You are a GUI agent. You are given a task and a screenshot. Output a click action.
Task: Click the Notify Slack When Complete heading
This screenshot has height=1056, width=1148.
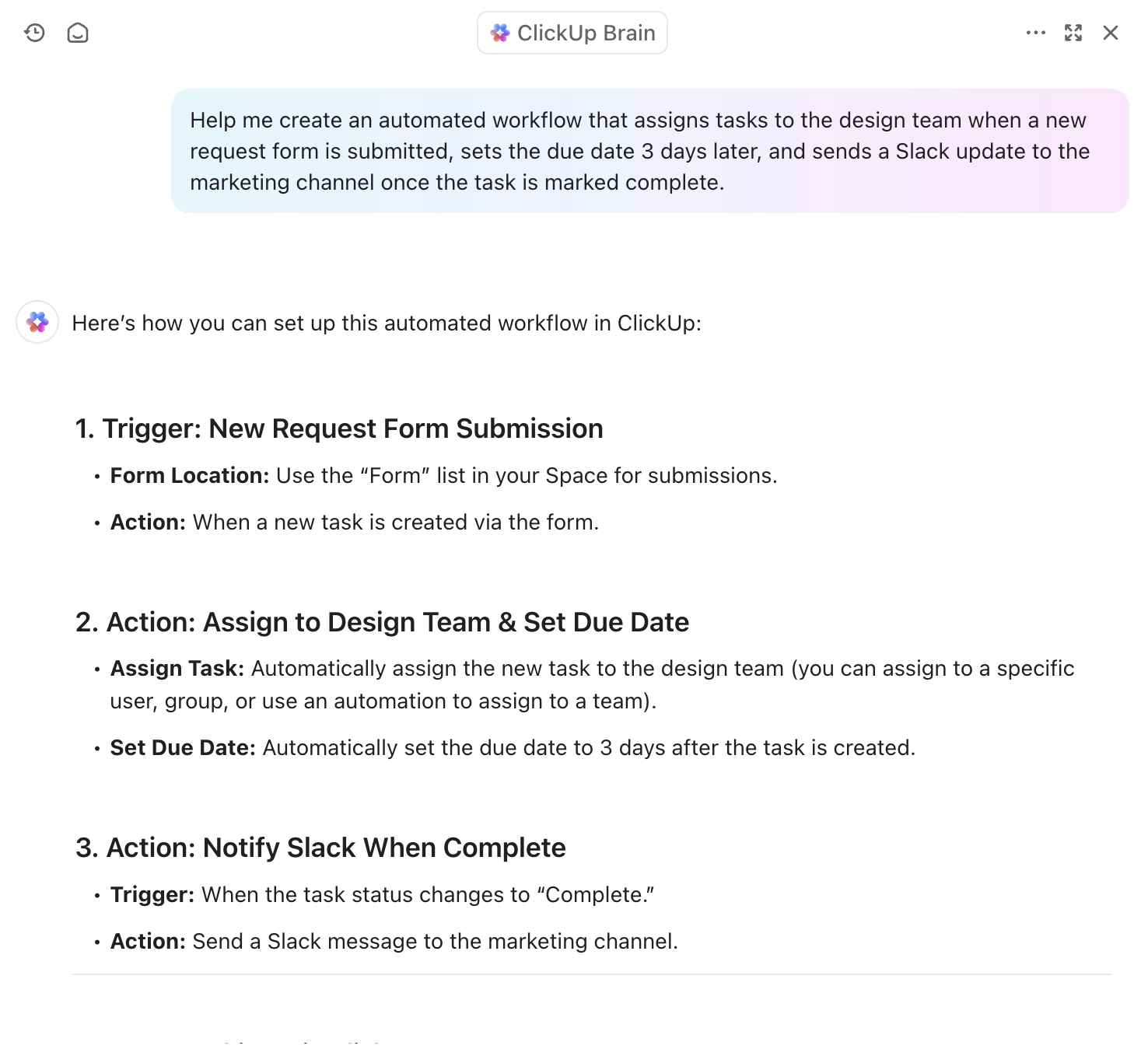pyautogui.click(x=321, y=847)
